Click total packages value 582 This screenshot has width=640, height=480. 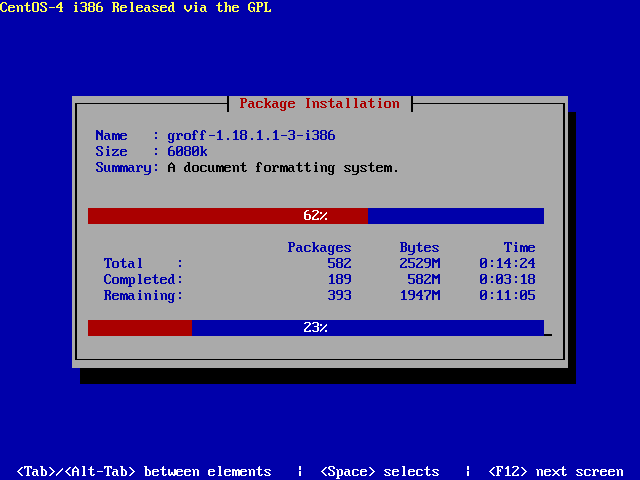(x=339, y=263)
